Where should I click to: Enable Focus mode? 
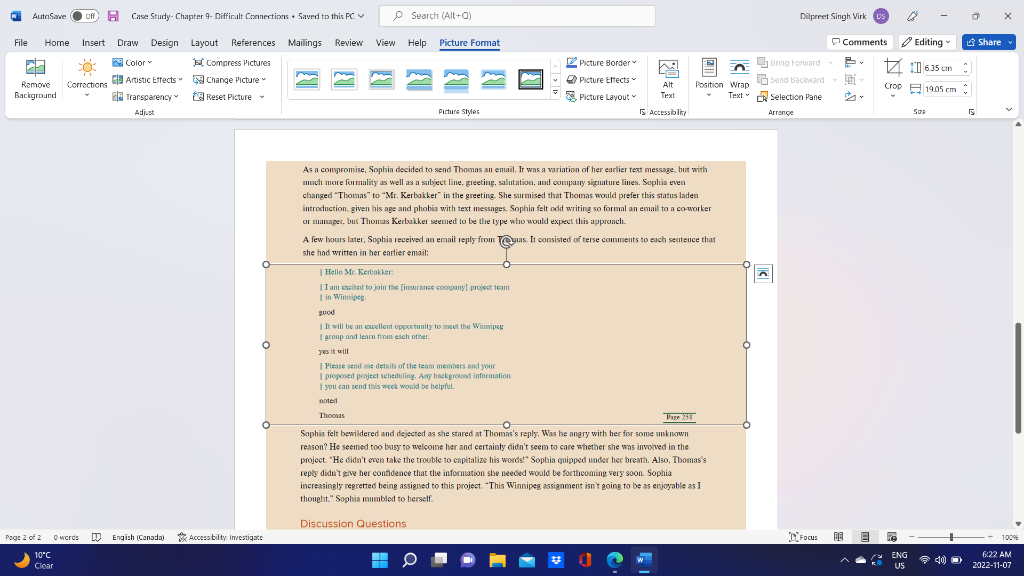coord(803,537)
